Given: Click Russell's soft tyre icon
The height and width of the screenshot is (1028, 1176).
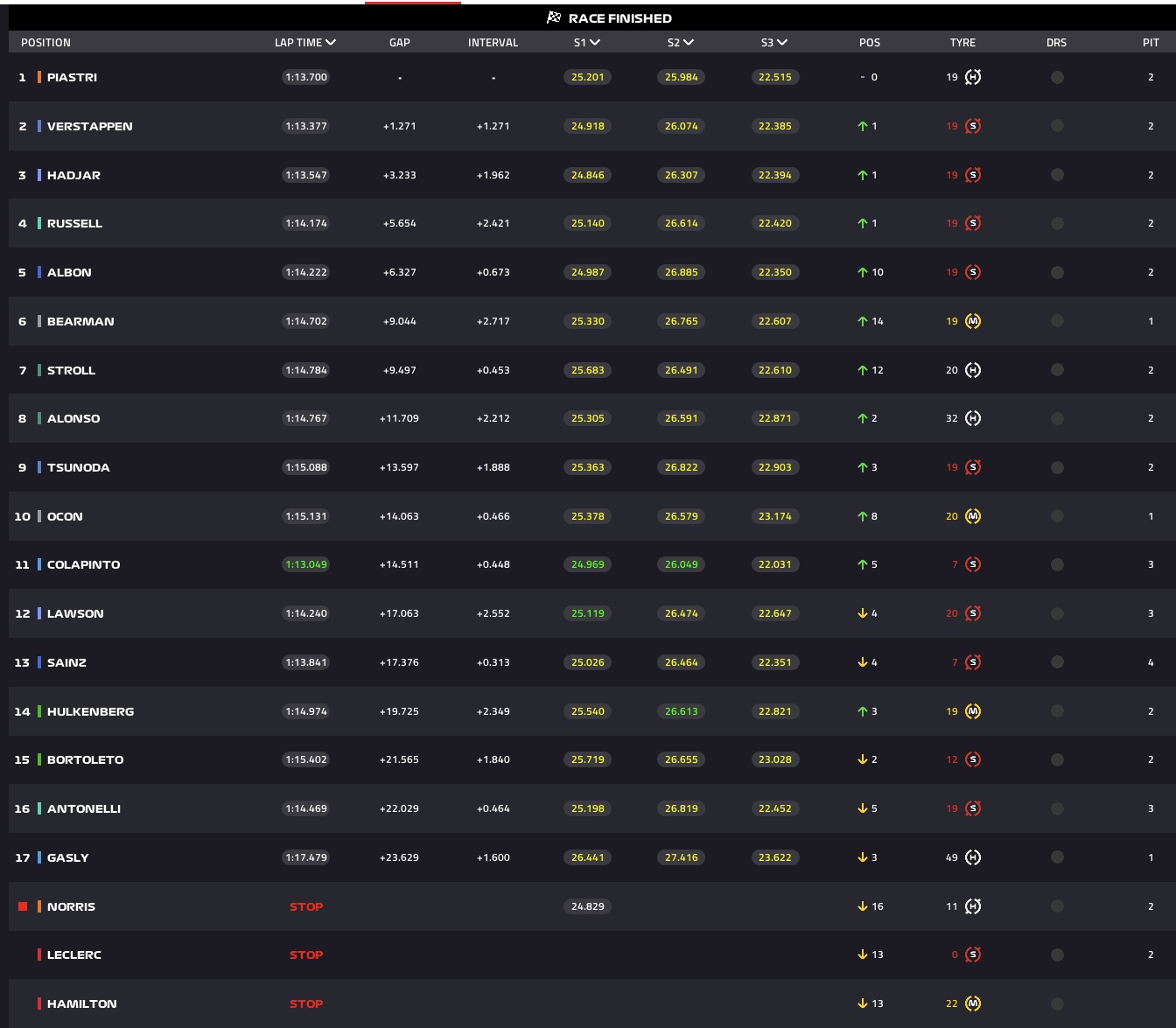Looking at the screenshot, I should (972, 223).
